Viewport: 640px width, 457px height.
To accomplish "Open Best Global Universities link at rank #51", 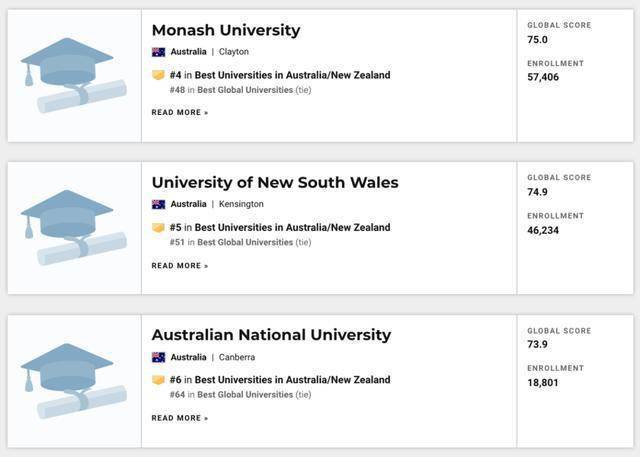I will click(x=245, y=242).
